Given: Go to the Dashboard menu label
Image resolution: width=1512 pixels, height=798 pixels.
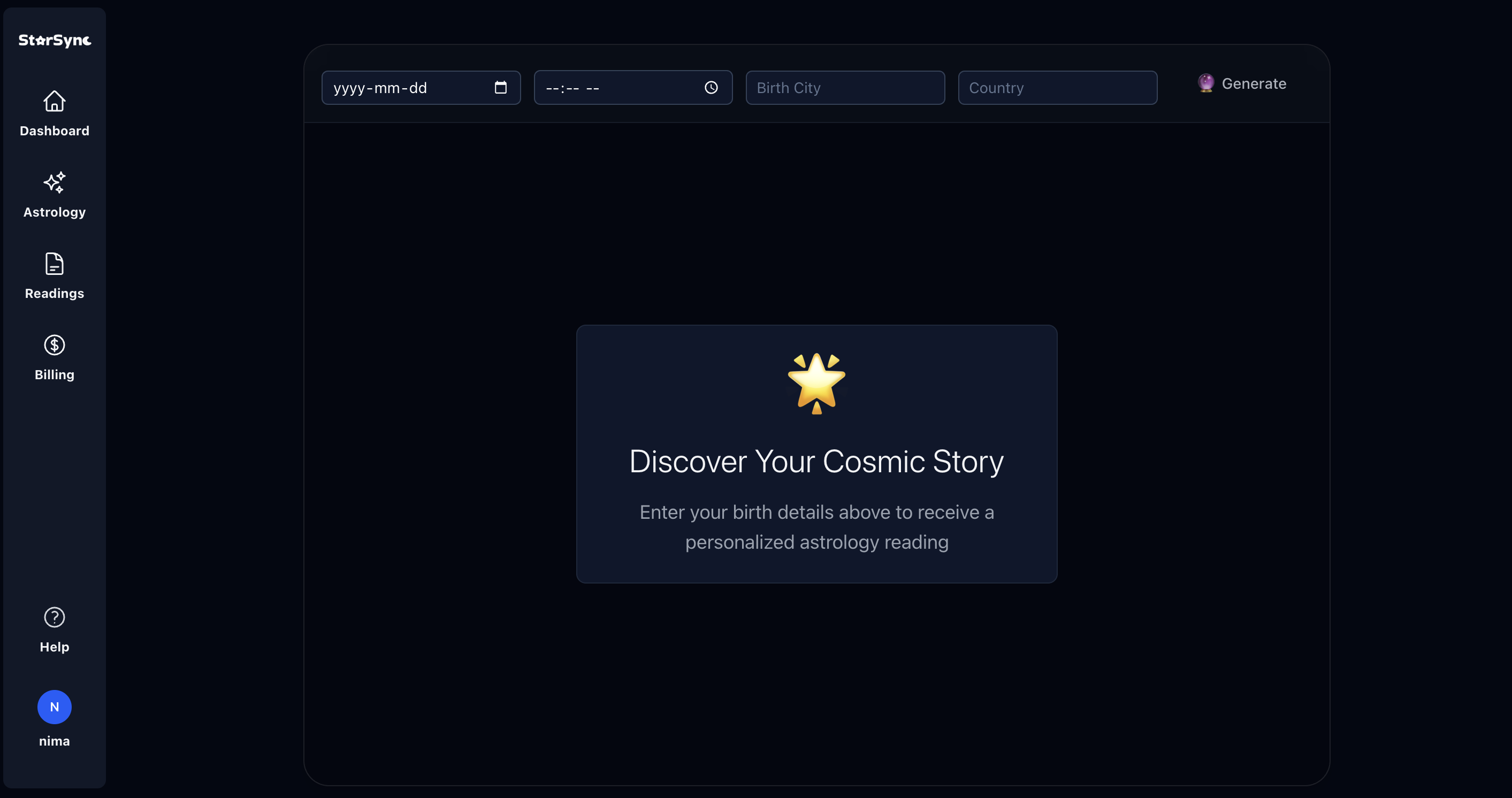Looking at the screenshot, I should coord(54,131).
